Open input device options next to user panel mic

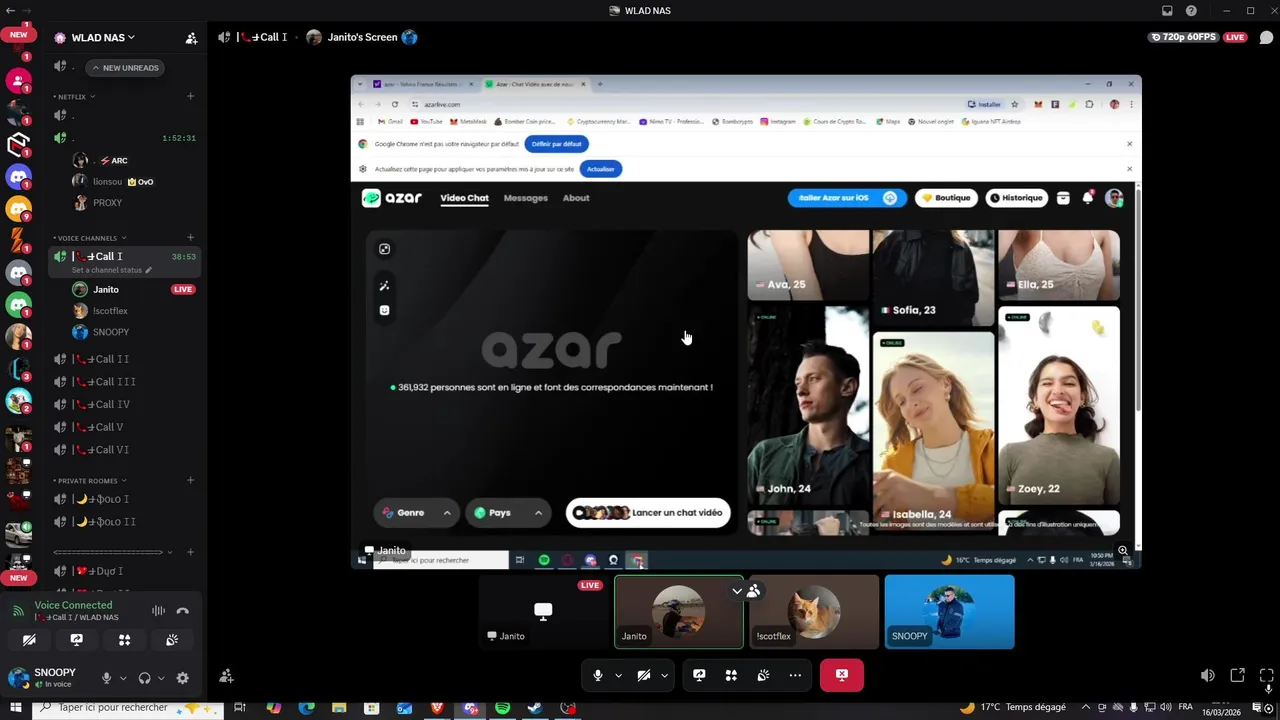click(x=123, y=678)
